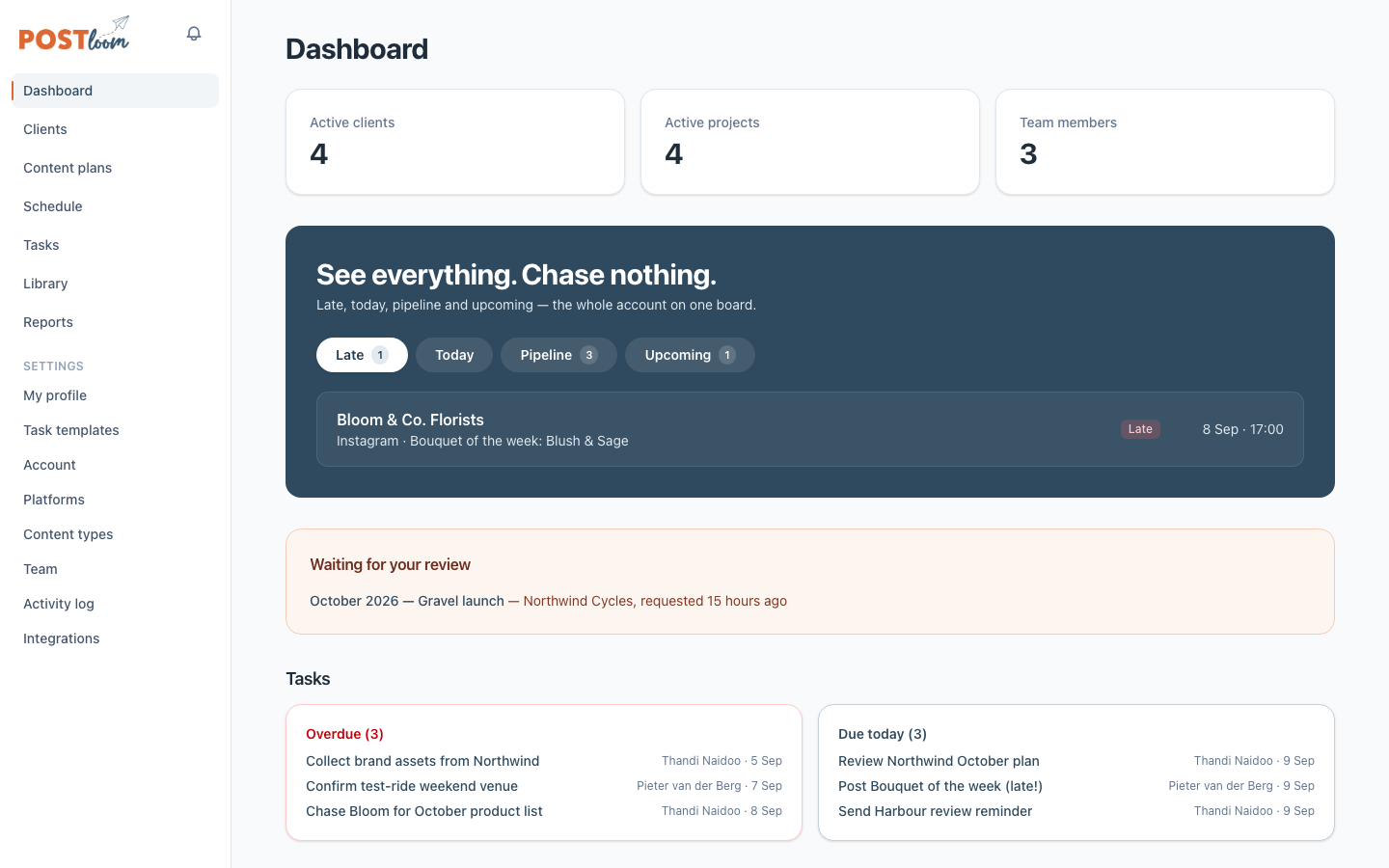The width and height of the screenshot is (1389, 868).
Task: Click the Due today (3) heading
Action: [x=883, y=734]
